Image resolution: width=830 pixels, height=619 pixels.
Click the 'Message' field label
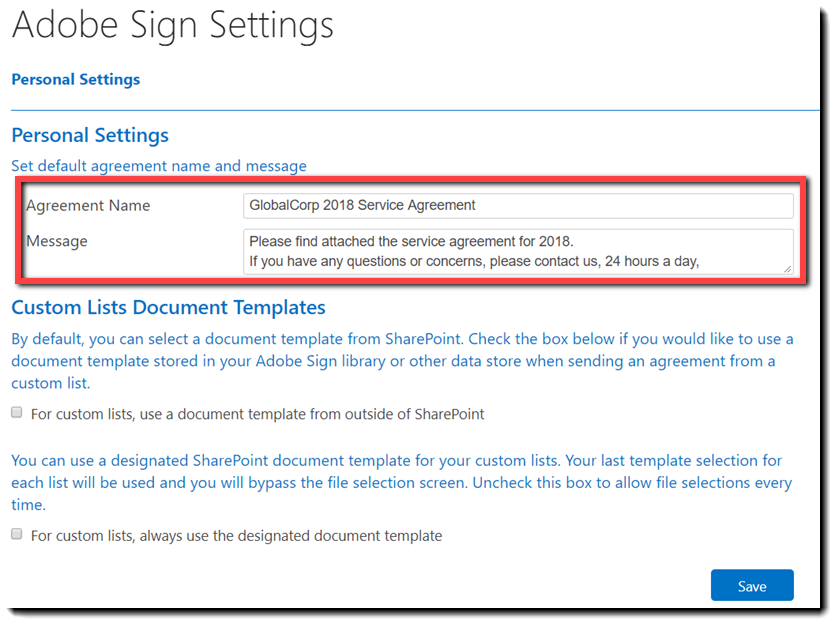[x=57, y=241]
